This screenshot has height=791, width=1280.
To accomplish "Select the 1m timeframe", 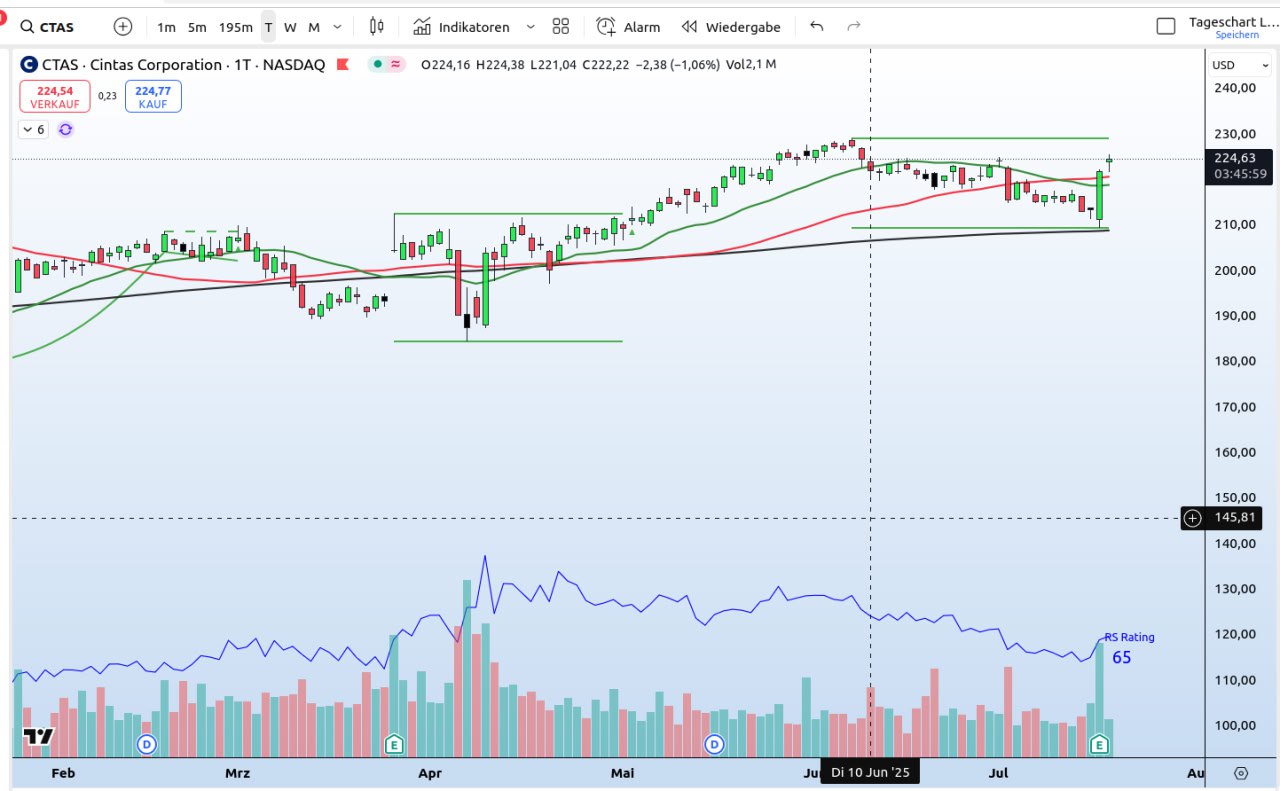I will [x=166, y=27].
